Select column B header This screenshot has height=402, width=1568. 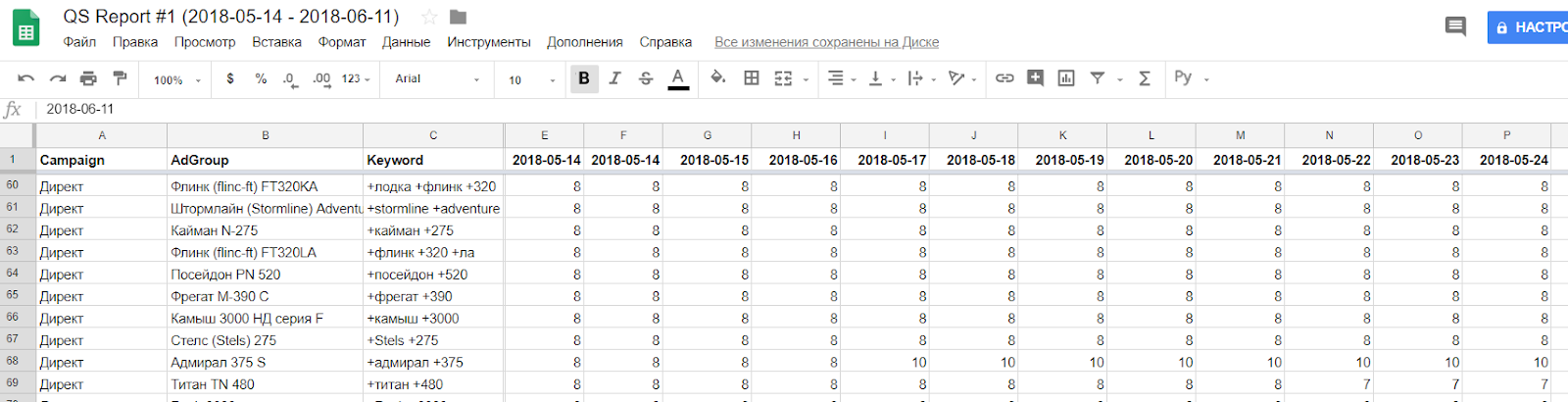coord(265,135)
